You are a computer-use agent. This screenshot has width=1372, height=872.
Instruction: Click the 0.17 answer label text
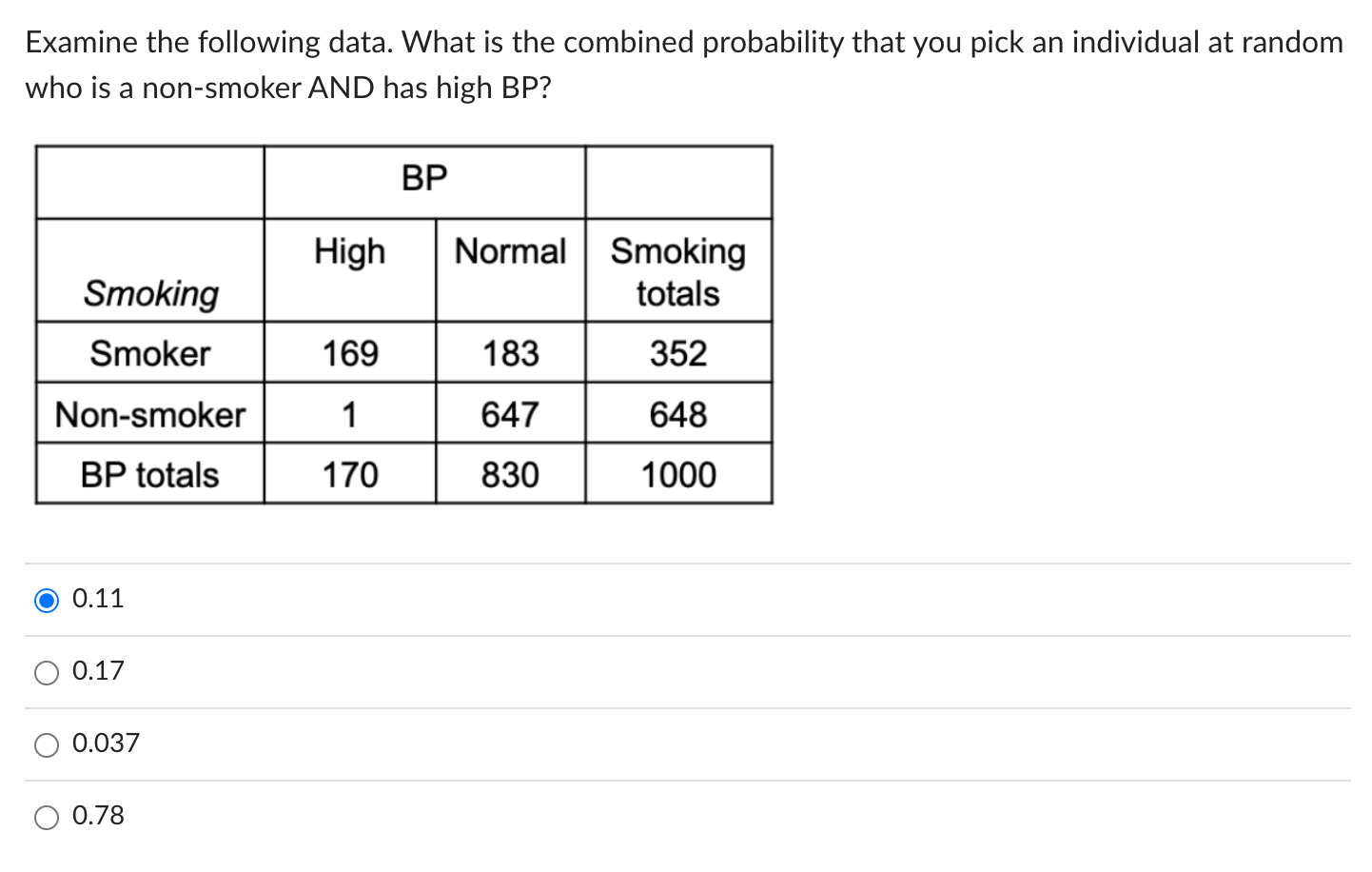[x=97, y=671]
